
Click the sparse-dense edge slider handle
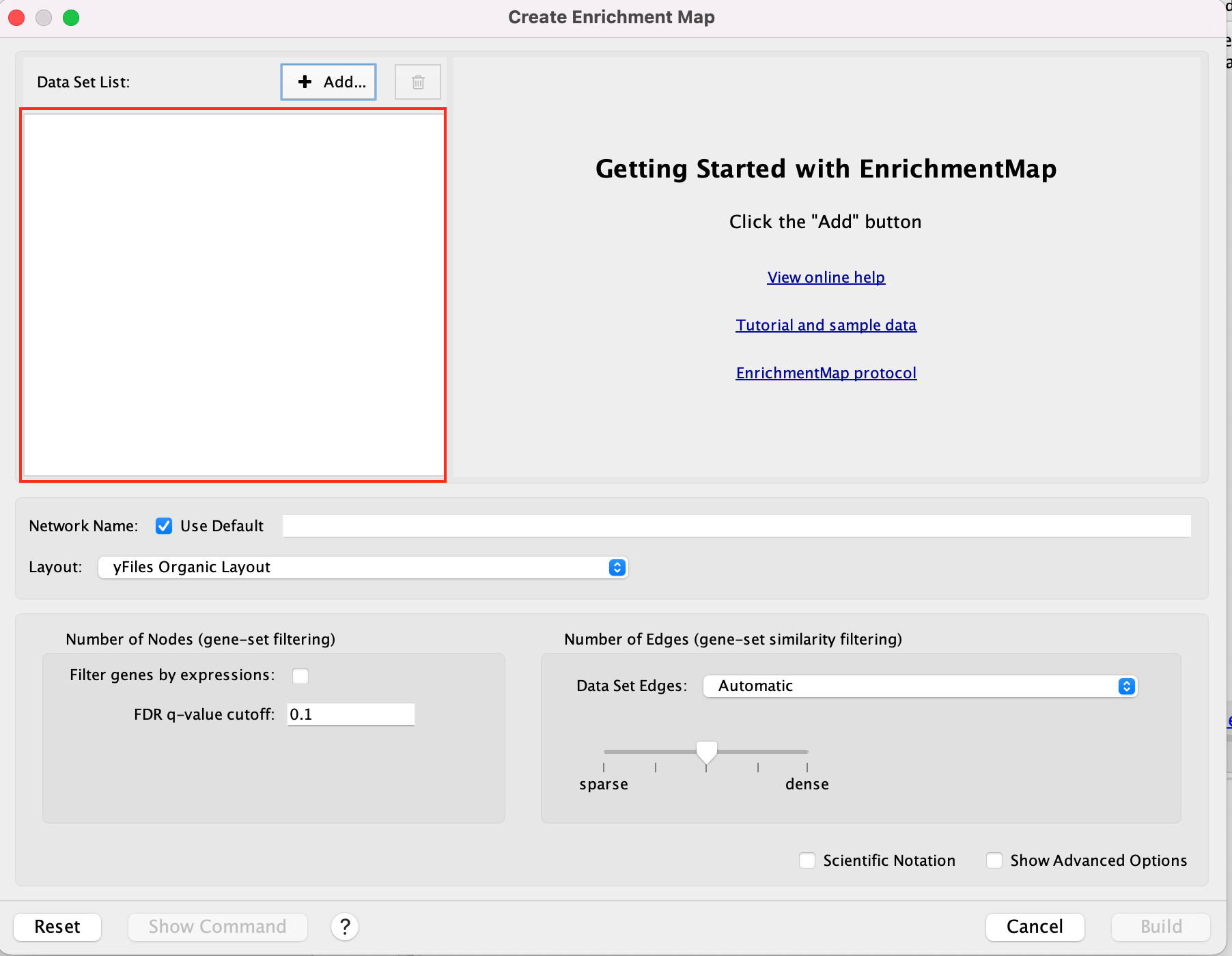pyautogui.click(x=707, y=752)
